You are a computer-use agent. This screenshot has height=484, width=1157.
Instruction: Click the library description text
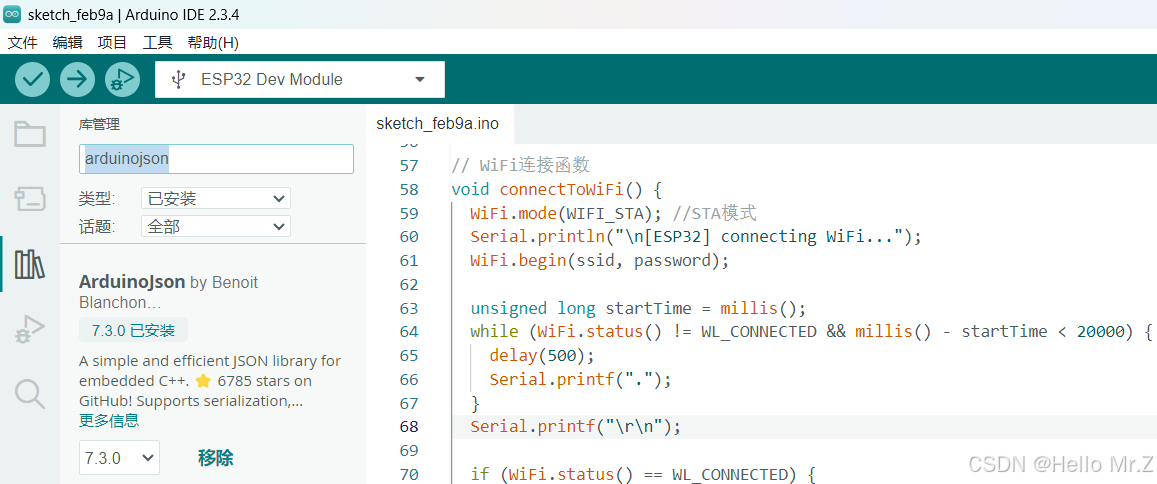[x=210, y=381]
